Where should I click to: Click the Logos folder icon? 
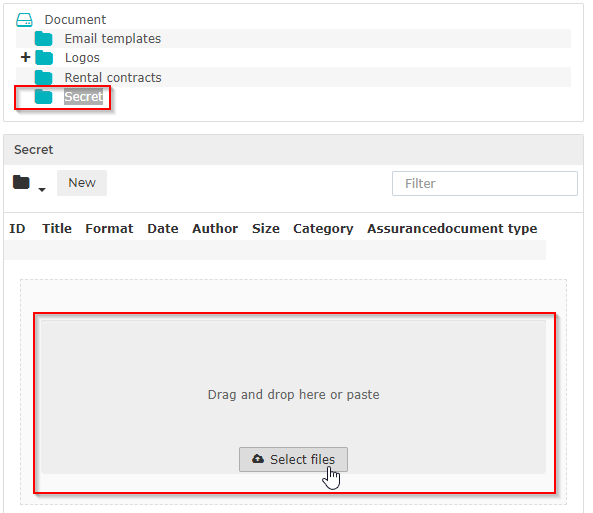tap(44, 58)
